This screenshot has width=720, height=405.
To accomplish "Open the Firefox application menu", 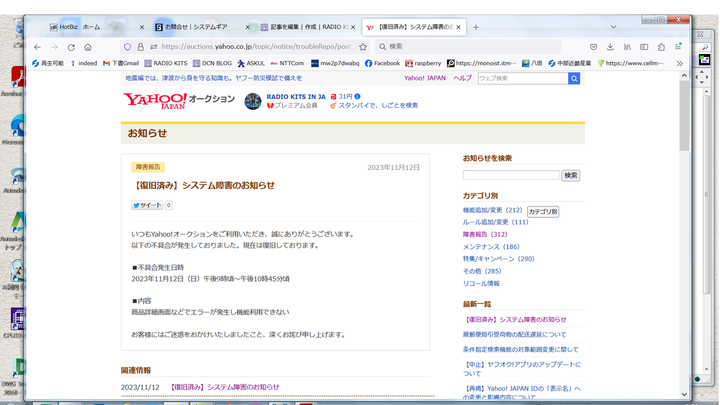I will click(x=679, y=47).
